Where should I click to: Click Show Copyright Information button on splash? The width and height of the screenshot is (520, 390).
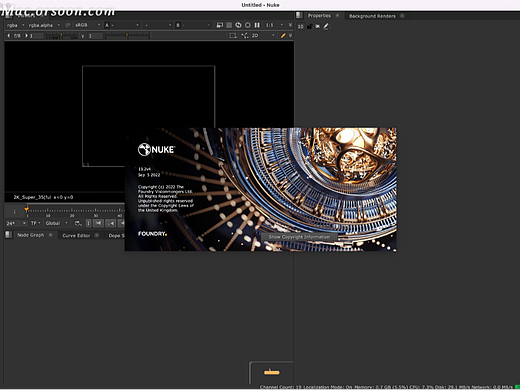tap(299, 237)
